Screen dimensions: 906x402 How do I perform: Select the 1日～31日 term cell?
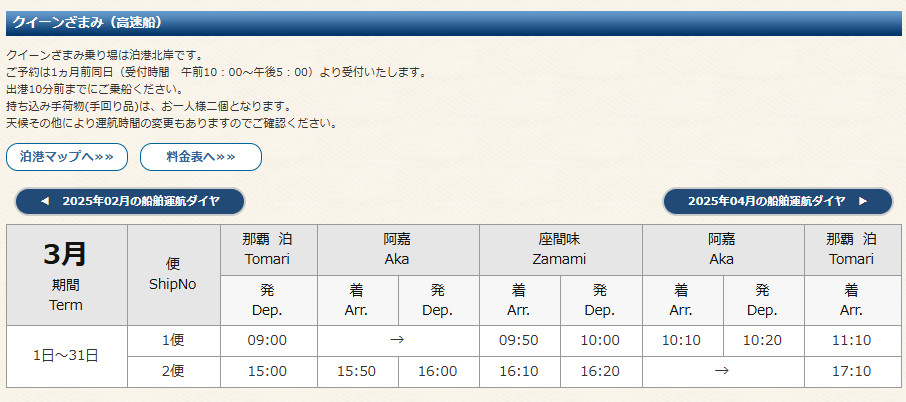pyautogui.click(x=67, y=356)
